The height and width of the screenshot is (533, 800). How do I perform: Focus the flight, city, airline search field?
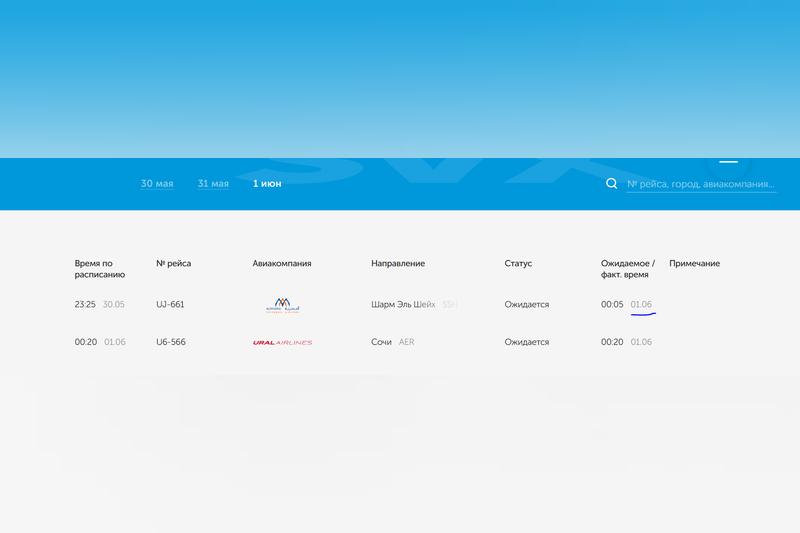coord(700,184)
